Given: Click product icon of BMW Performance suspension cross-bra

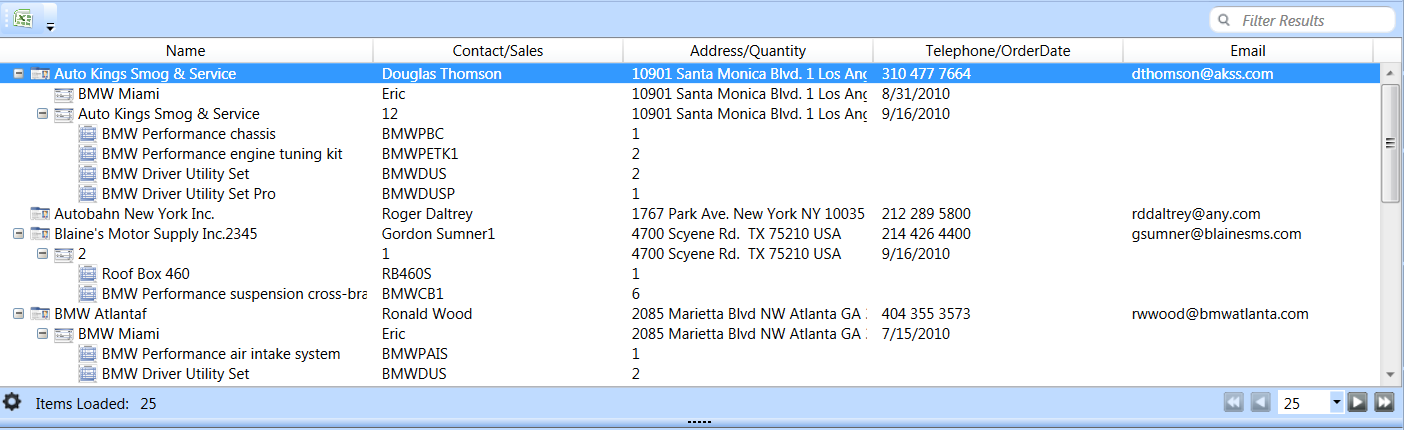Looking at the screenshot, I should point(87,294).
